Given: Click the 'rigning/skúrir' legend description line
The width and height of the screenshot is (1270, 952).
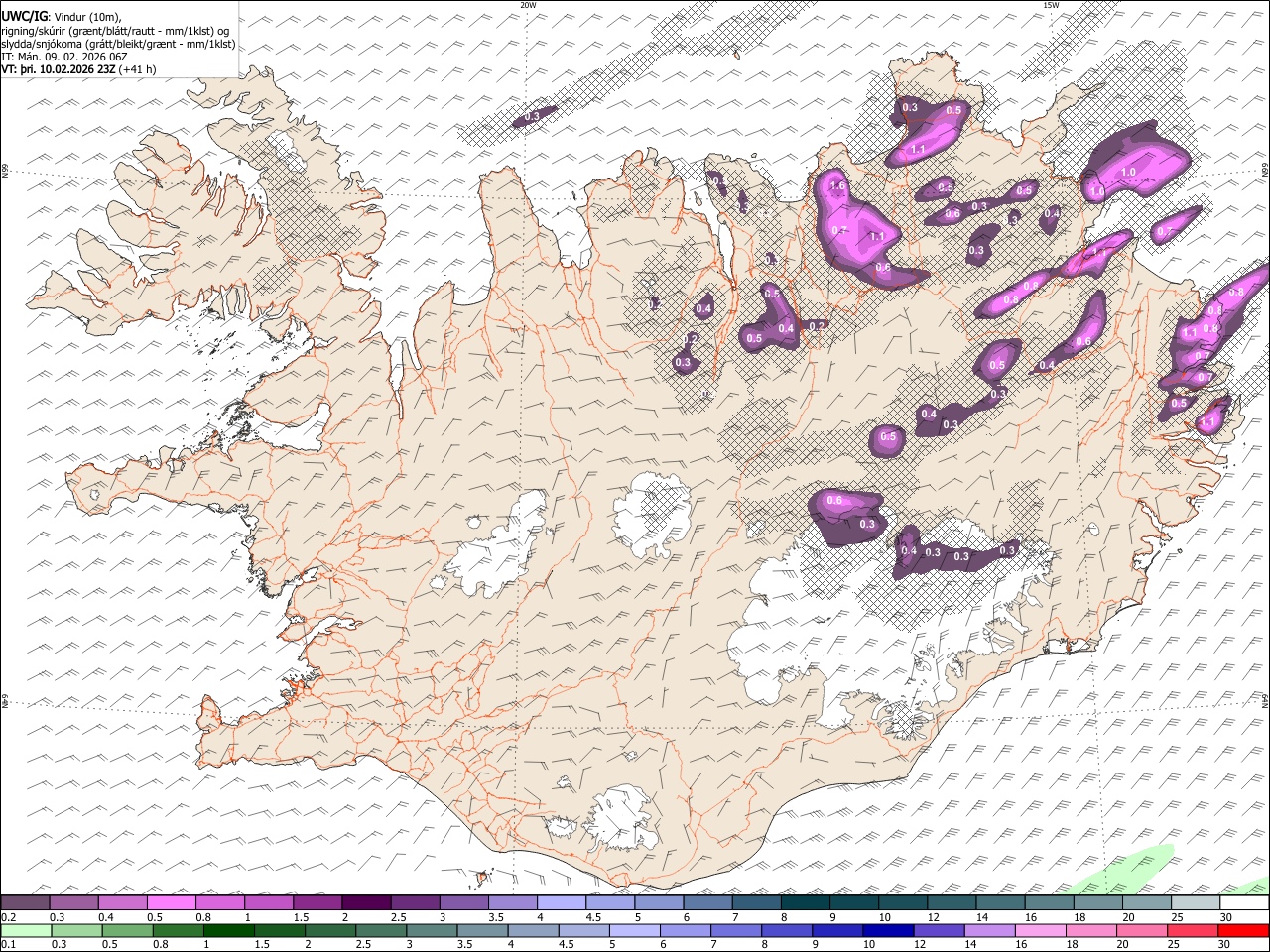Looking at the screenshot, I should [x=114, y=30].
